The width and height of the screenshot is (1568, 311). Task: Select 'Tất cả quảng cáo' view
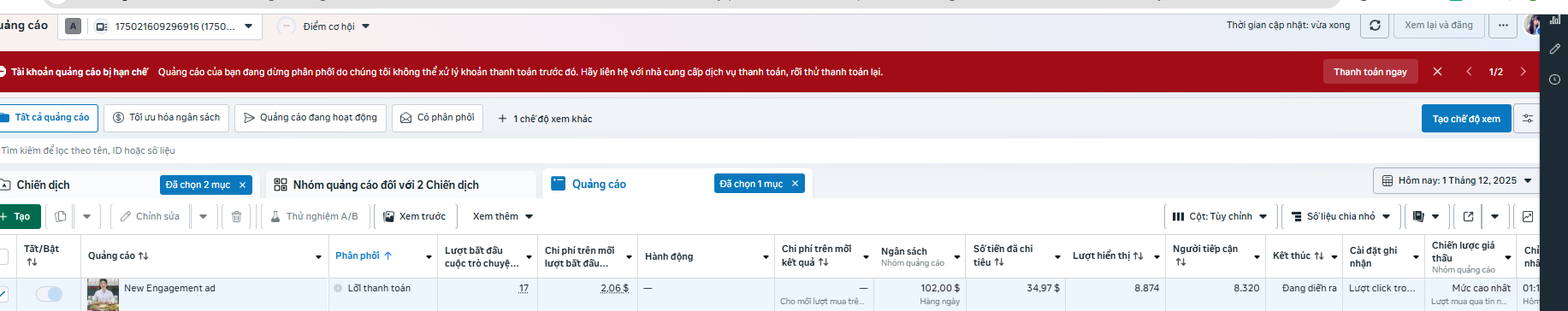pos(48,118)
